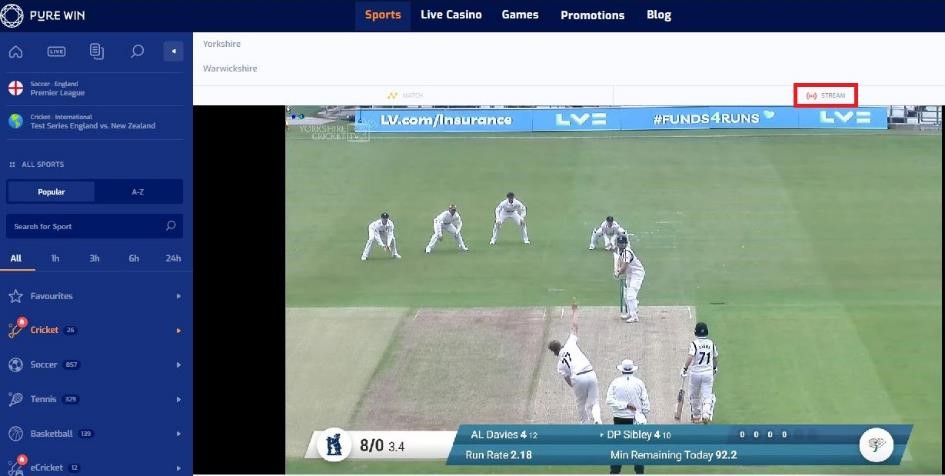Collapse the sidebar with the arrow button
This screenshot has height=476, width=945.
pos(174,51)
